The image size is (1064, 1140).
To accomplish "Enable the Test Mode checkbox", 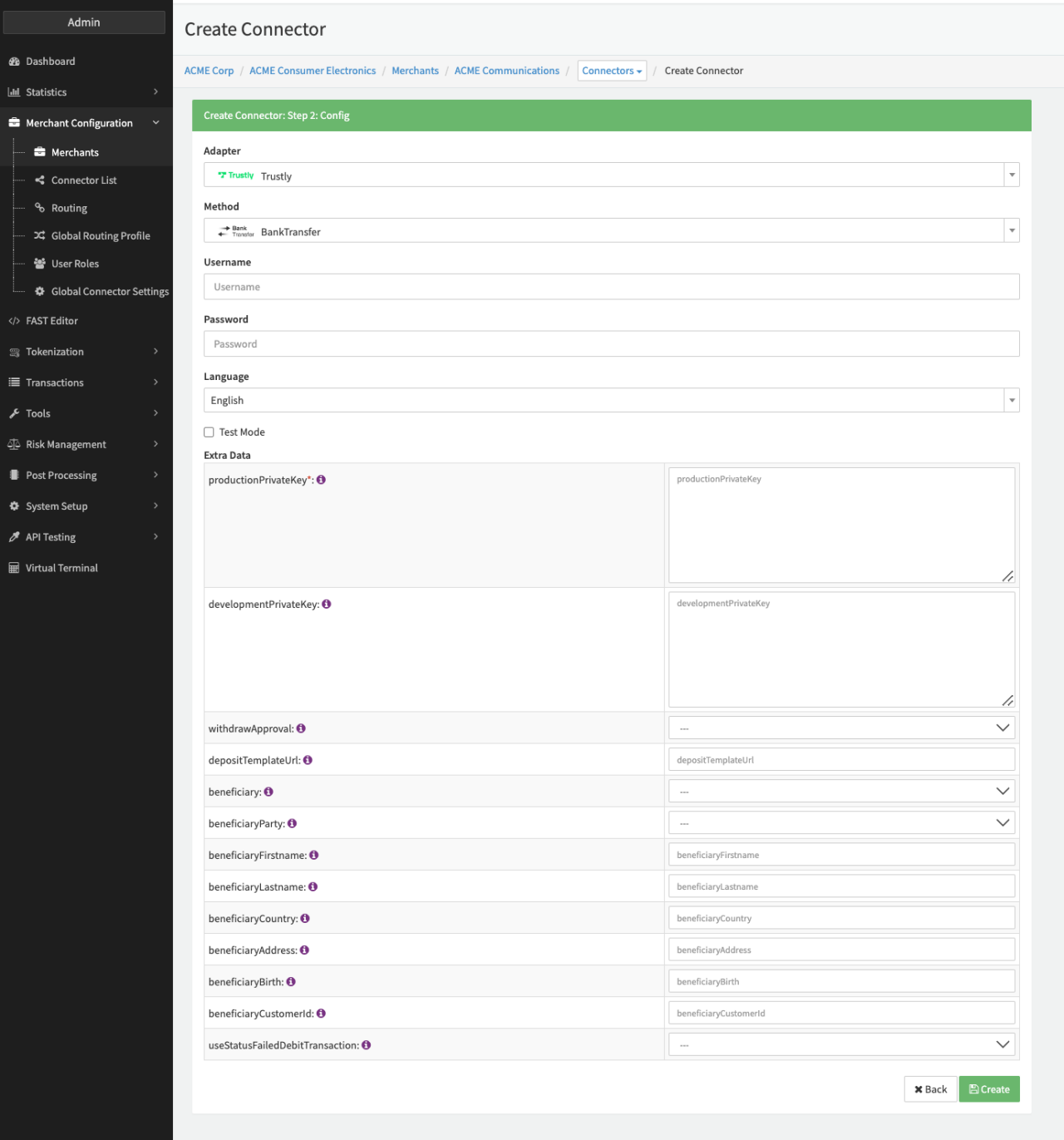I will (209, 432).
